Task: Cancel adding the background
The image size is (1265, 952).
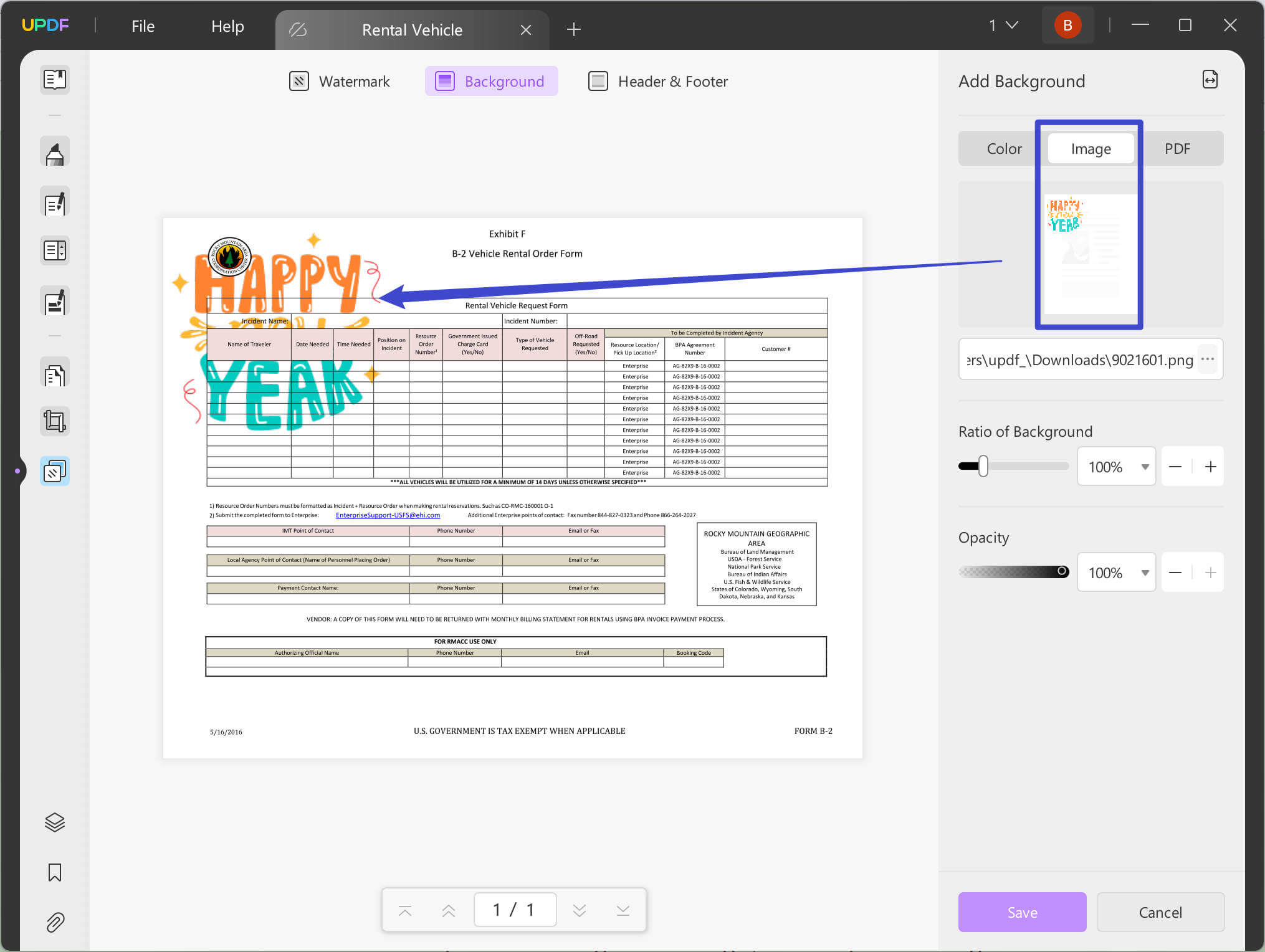Action: coord(1160,912)
